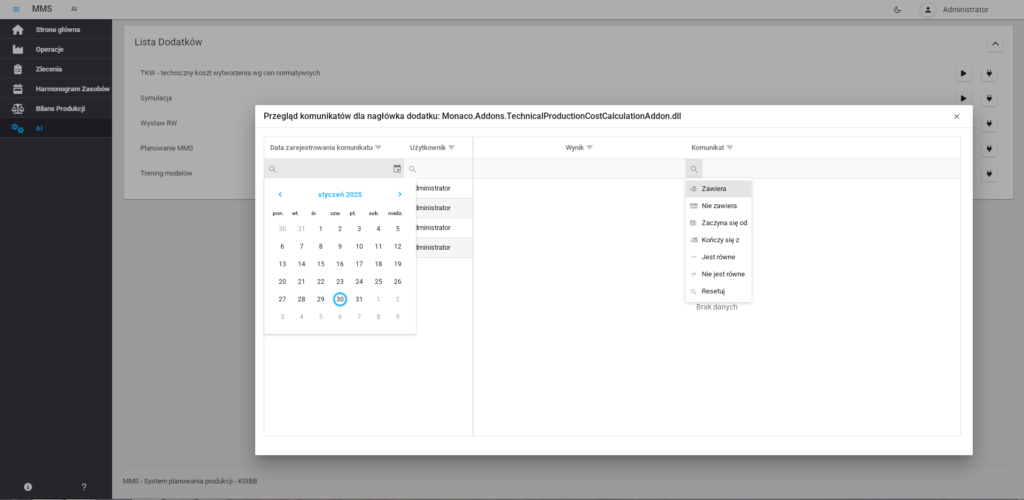This screenshot has width=1024, height=500.
Task: Choose 'Zaczyna się od' from filter menu
Action: 724,222
